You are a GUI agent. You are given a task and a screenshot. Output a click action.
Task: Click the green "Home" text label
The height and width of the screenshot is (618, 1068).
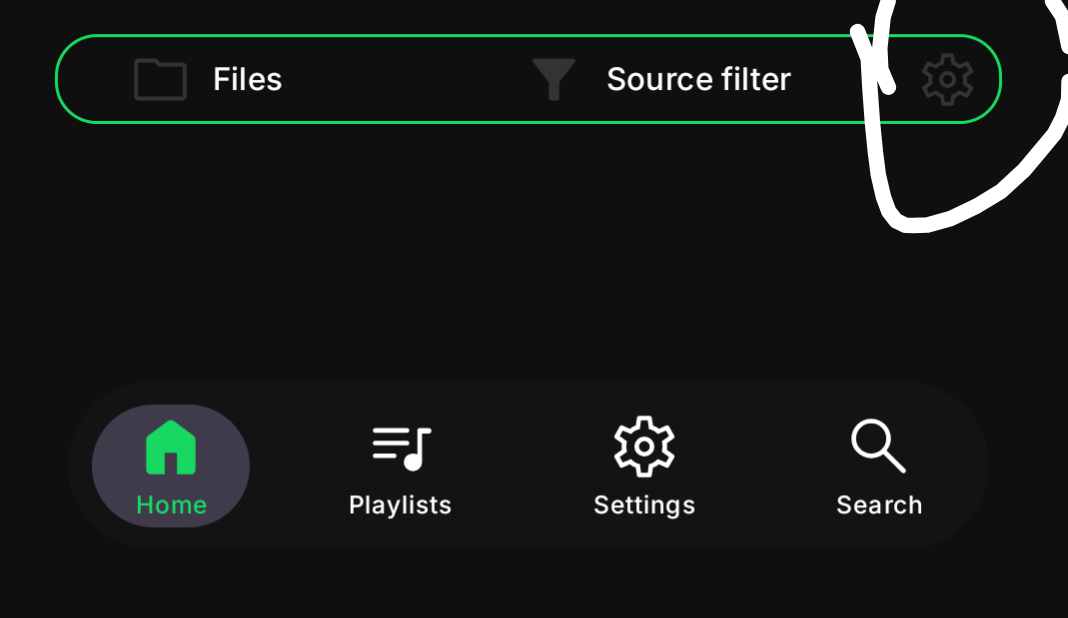[171, 505]
